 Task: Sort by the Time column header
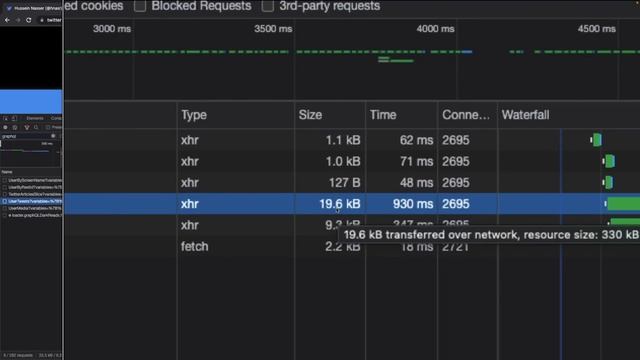pos(401,115)
